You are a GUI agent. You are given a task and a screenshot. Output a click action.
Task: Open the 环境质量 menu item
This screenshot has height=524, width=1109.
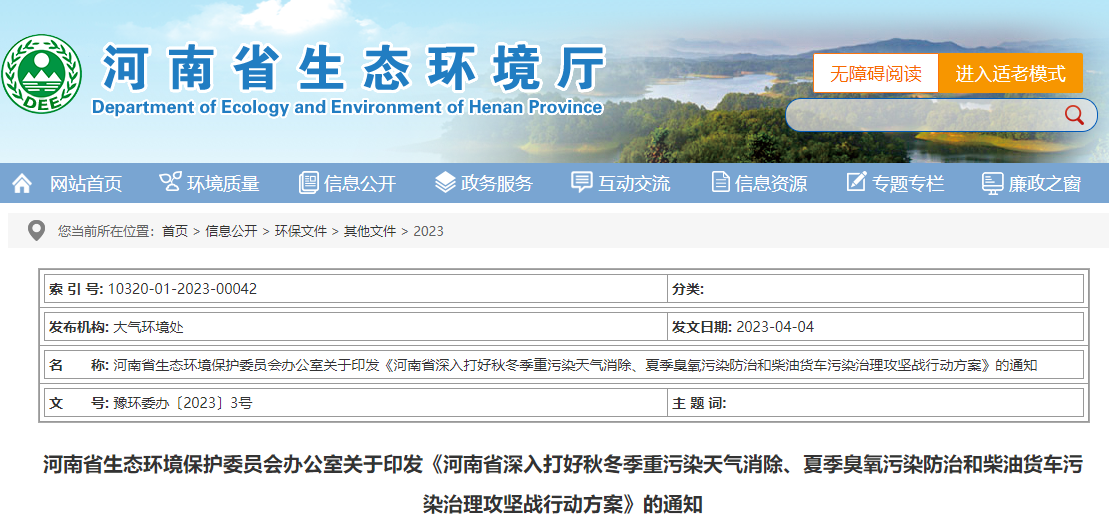click(223, 184)
